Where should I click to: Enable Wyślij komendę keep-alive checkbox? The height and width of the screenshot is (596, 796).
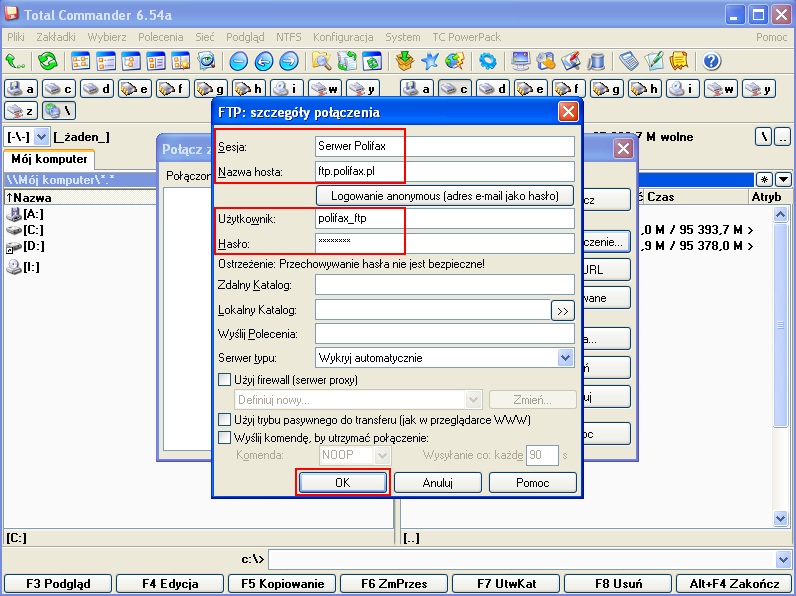coord(224,438)
